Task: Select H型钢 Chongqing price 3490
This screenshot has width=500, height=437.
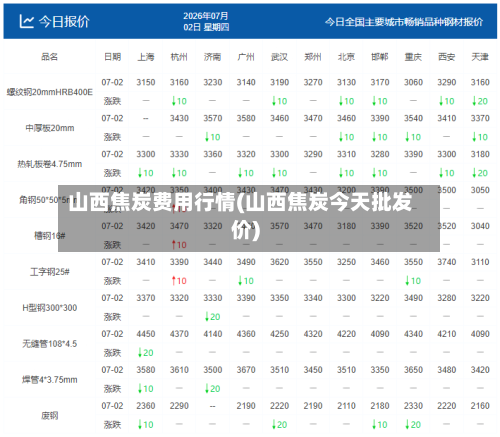Action: (413, 298)
